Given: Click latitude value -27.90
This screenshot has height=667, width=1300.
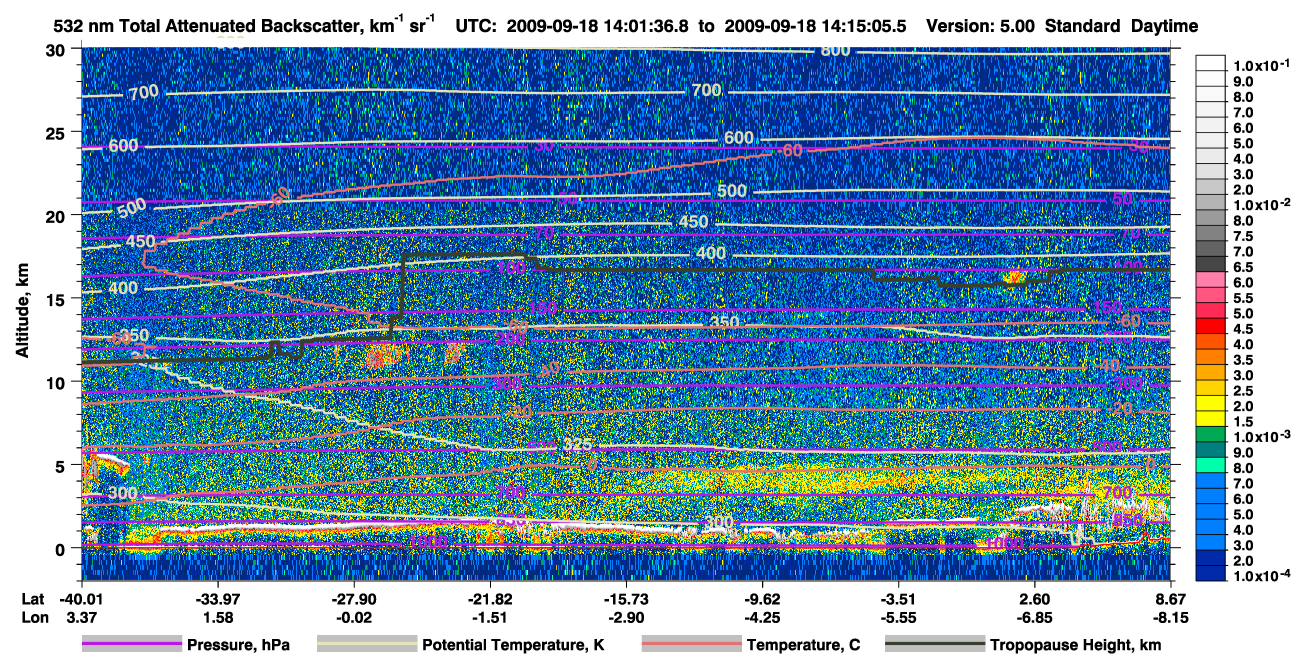Looking at the screenshot, I should pos(354,598).
